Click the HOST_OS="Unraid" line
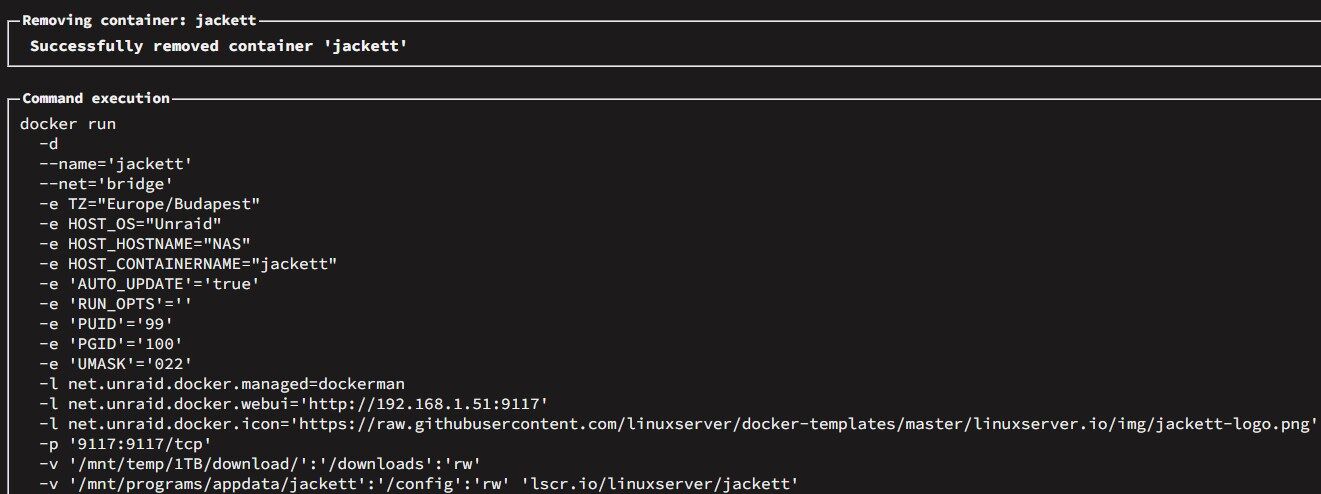This screenshot has width=1321, height=494. pos(130,223)
